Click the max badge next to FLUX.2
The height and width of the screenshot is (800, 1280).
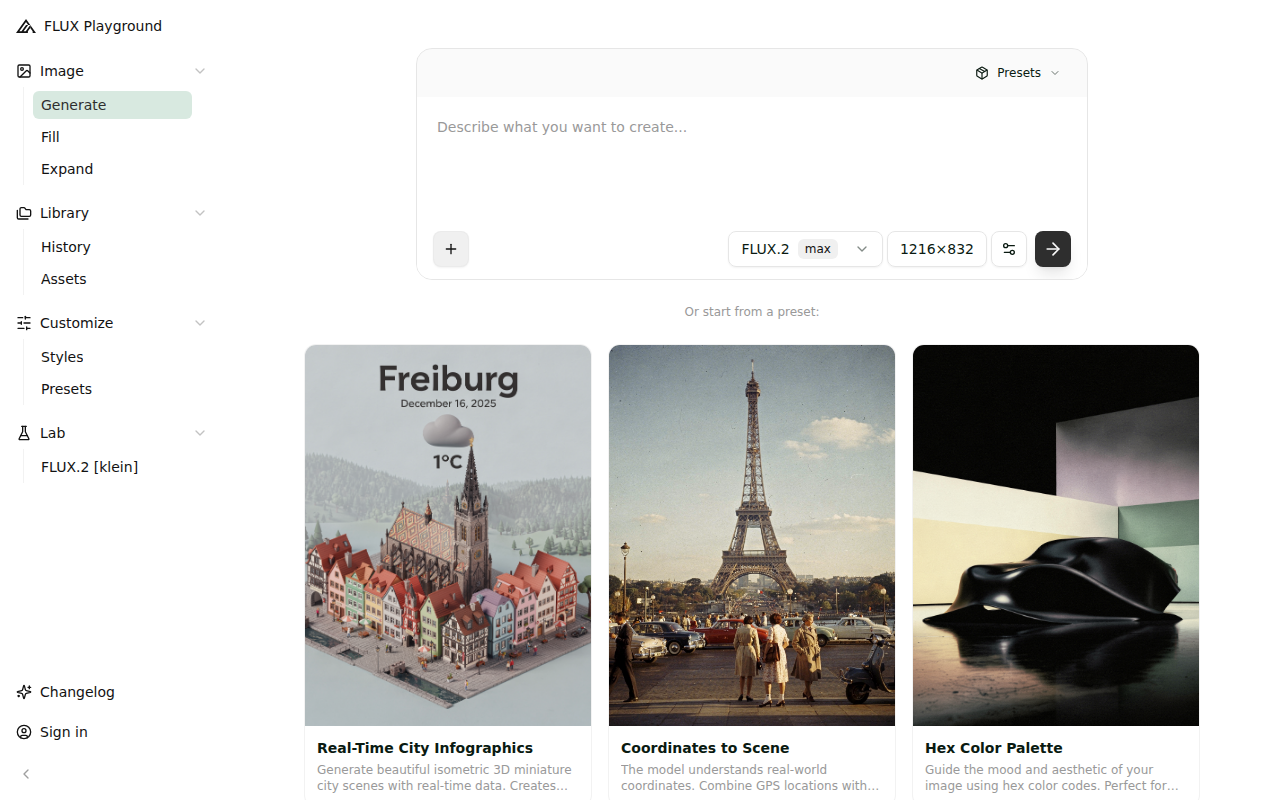click(818, 249)
